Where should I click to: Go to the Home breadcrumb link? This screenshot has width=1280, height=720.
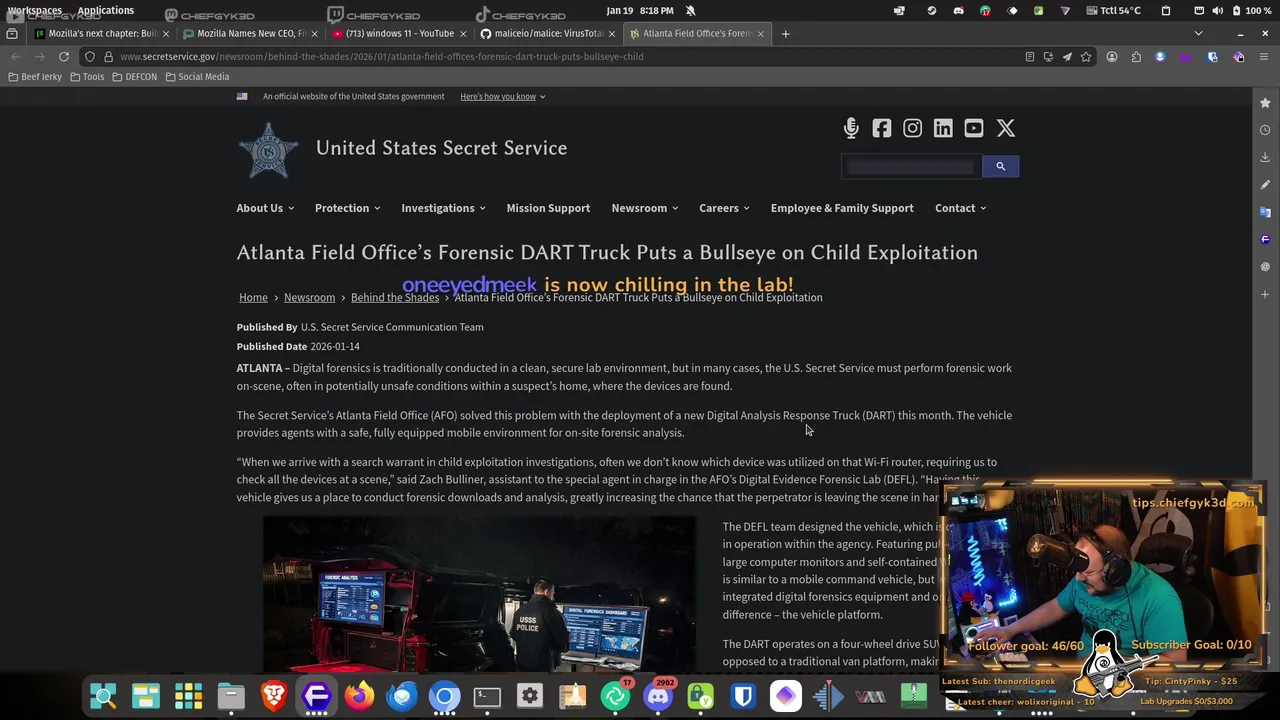pyautogui.click(x=253, y=297)
